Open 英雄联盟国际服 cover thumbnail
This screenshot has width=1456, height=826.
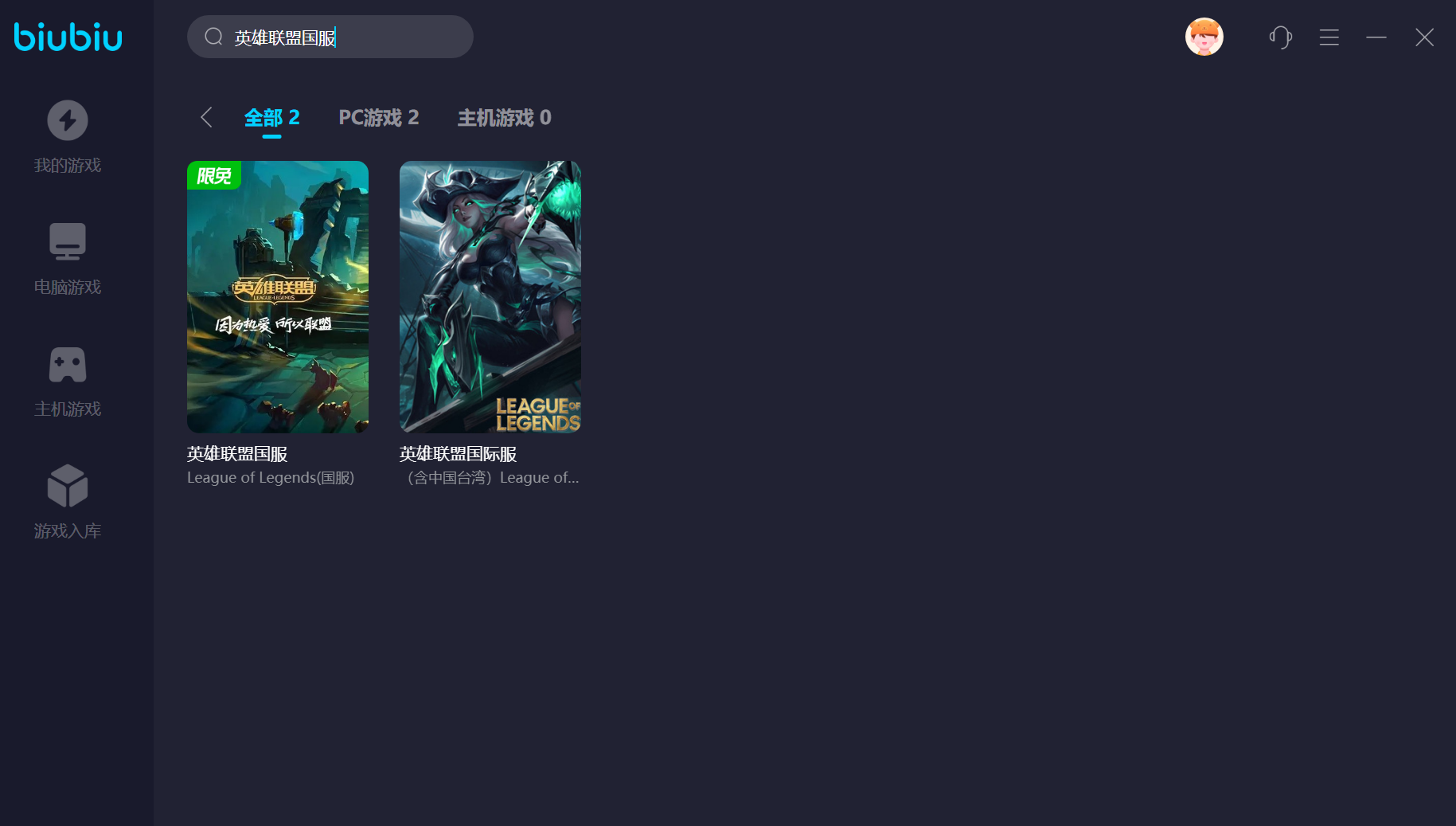[x=490, y=297]
